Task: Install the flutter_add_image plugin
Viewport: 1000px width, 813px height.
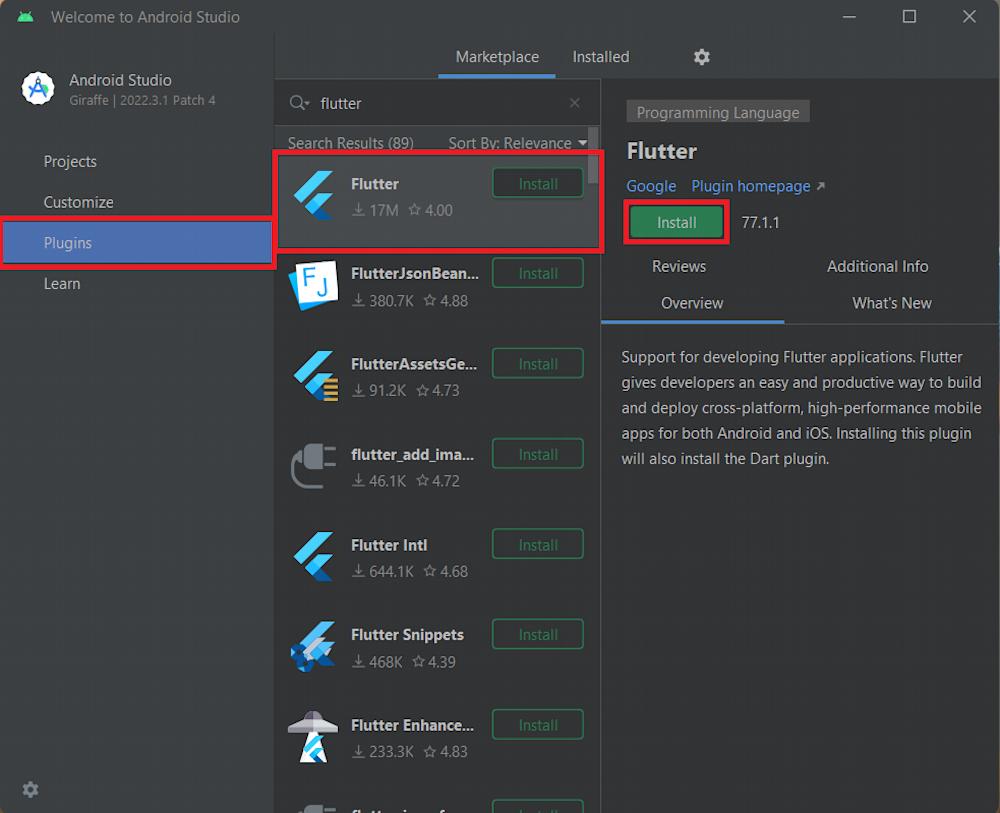Action: (538, 455)
